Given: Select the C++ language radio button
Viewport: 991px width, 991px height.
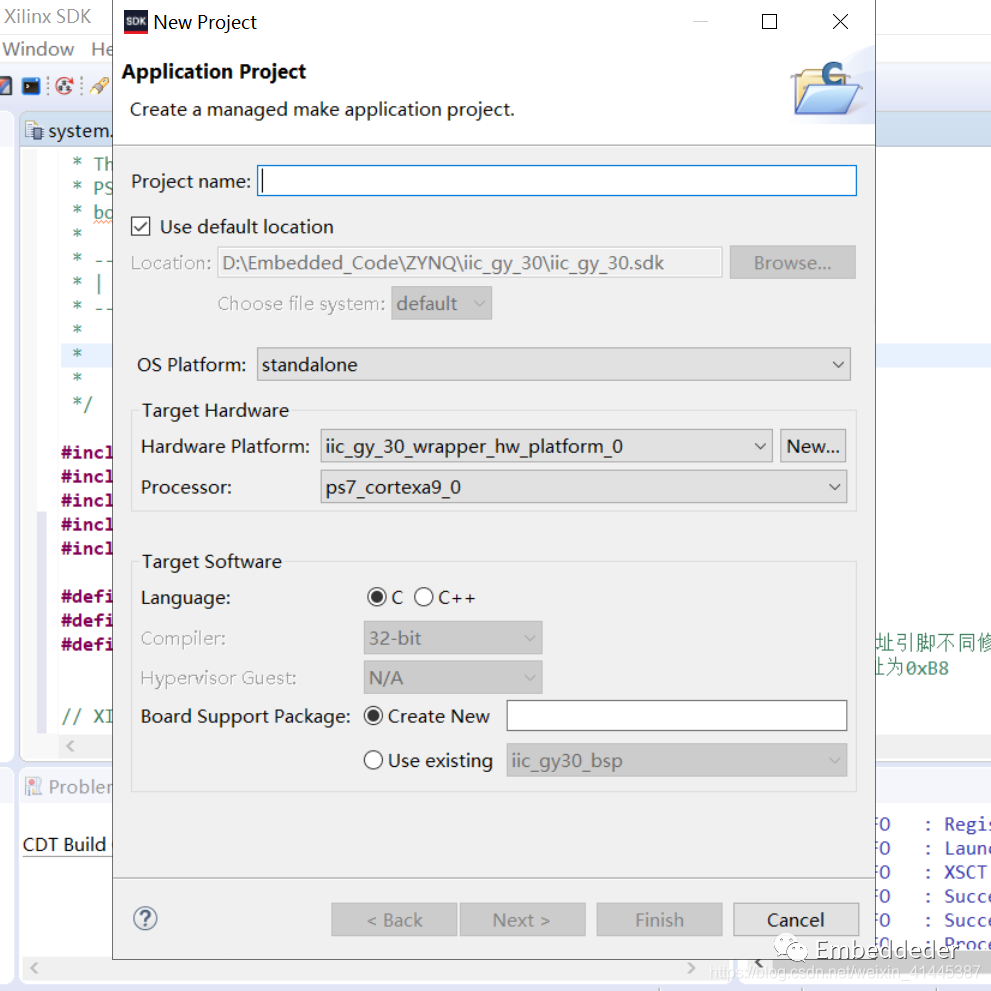Looking at the screenshot, I should (424, 597).
